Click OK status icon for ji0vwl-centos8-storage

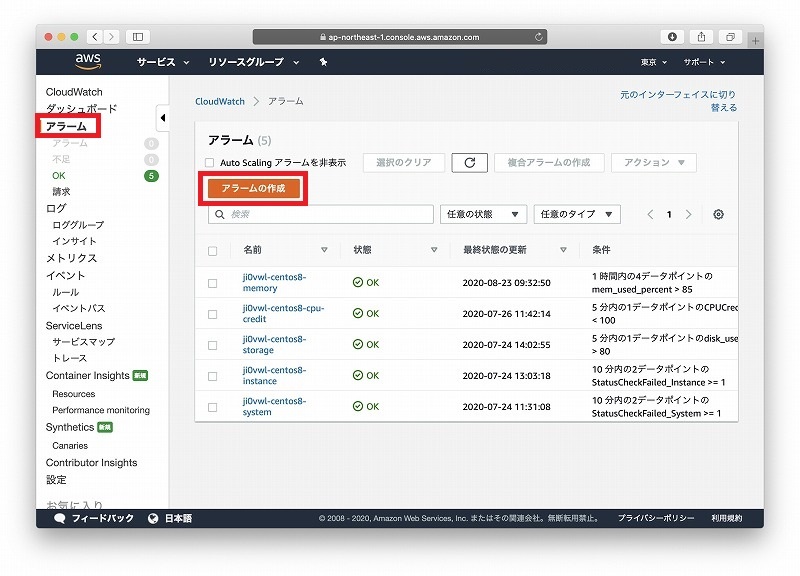358,344
